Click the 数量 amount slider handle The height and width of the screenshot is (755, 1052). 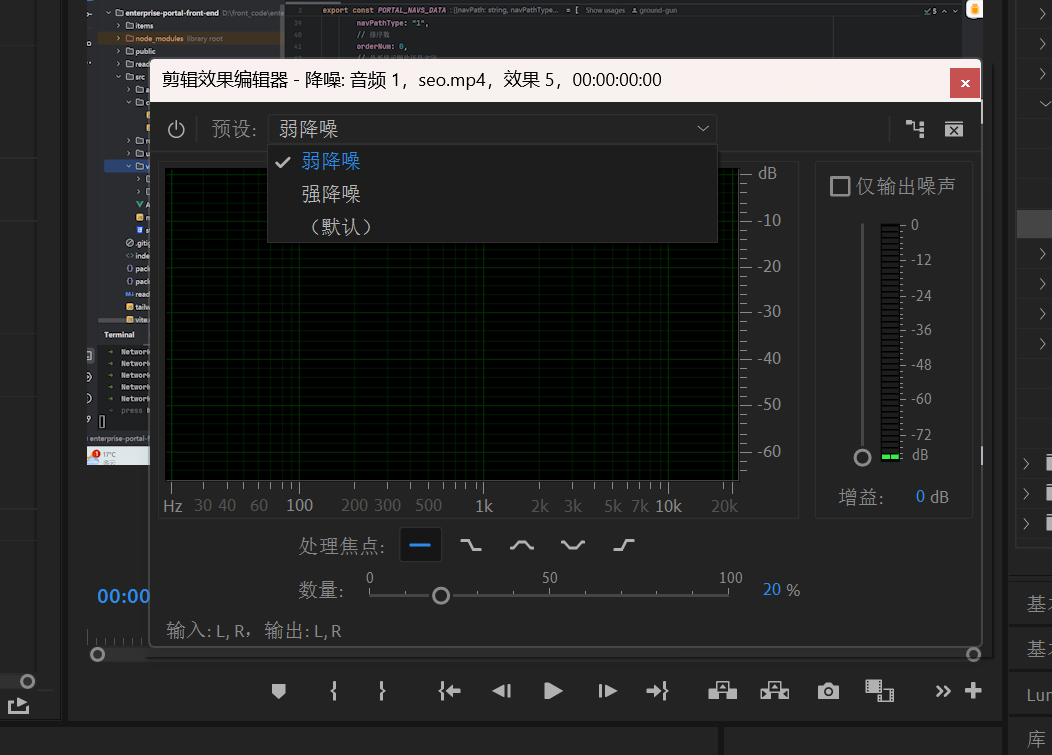(440, 596)
